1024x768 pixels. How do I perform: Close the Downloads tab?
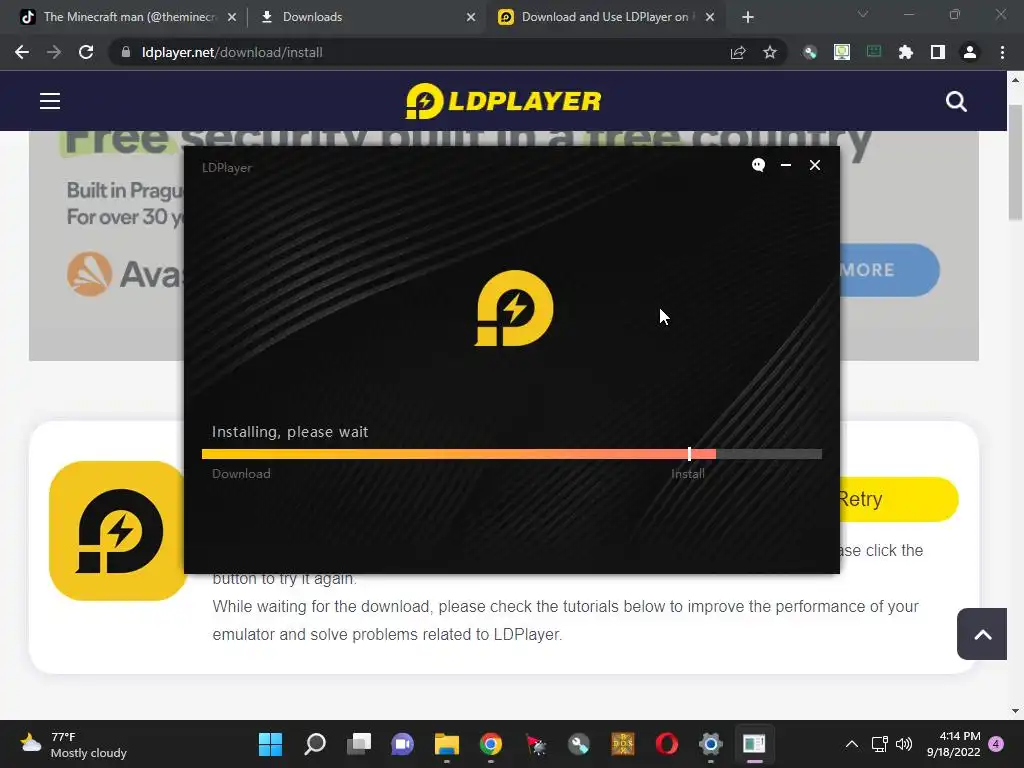471,17
